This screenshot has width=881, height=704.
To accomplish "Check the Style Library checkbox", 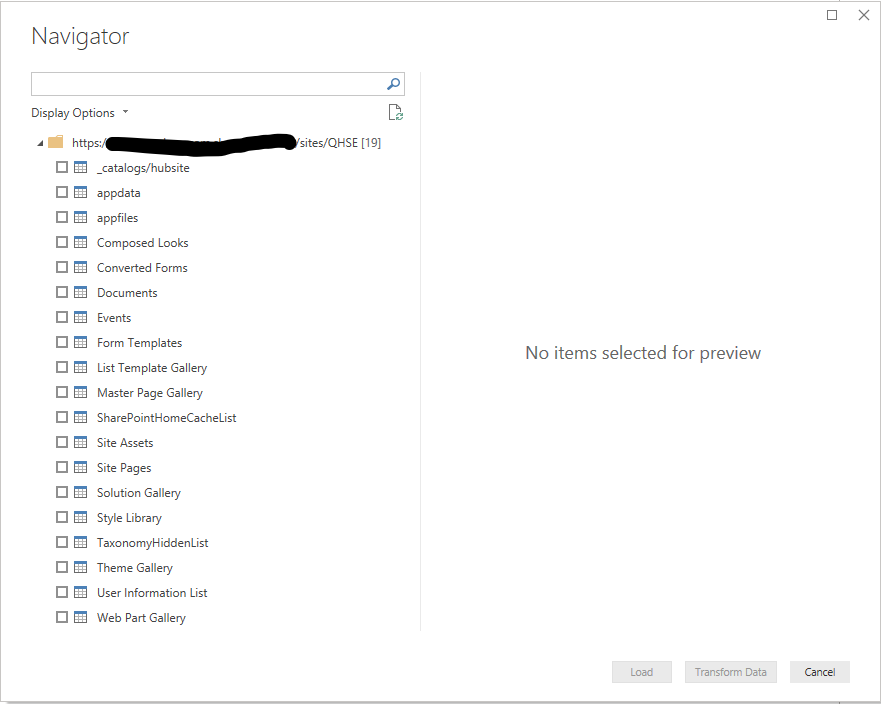I will [x=62, y=517].
